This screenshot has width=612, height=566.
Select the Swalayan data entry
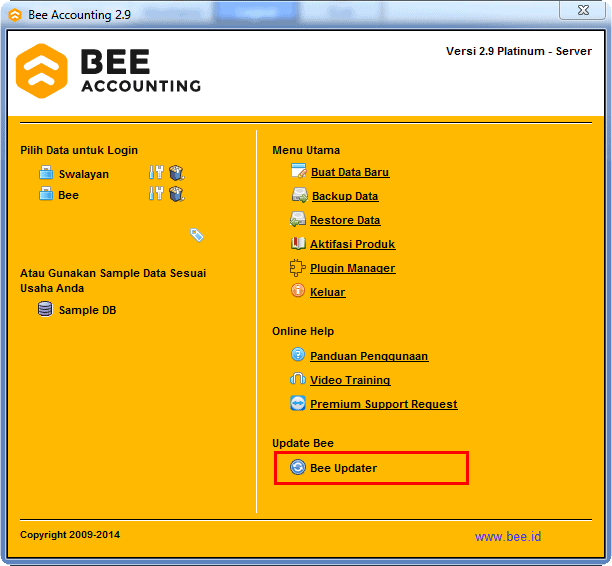84,174
